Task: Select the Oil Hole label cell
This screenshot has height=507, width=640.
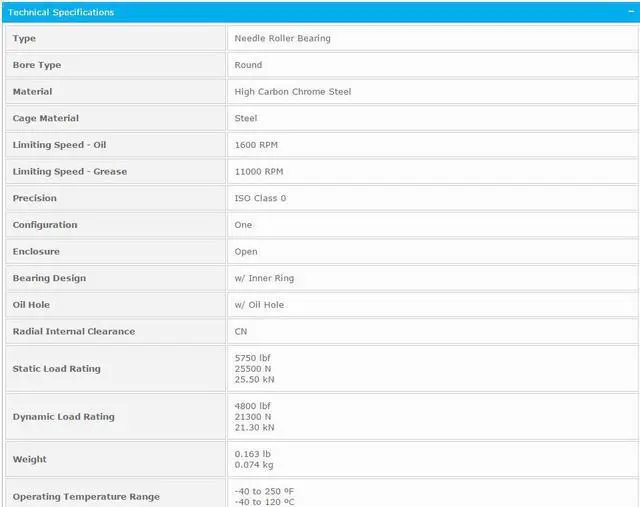Action: pyautogui.click(x=34, y=305)
